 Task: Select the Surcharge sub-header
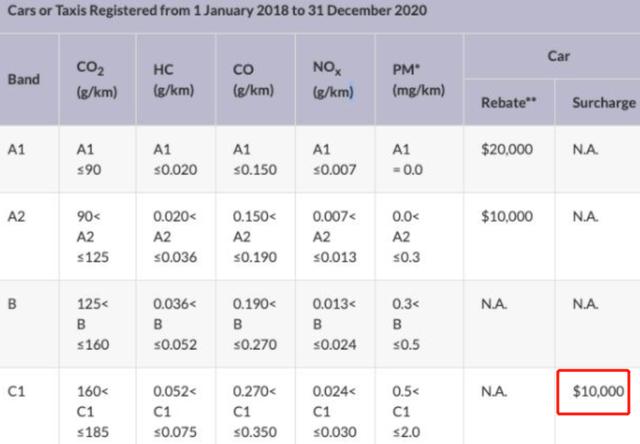(603, 103)
